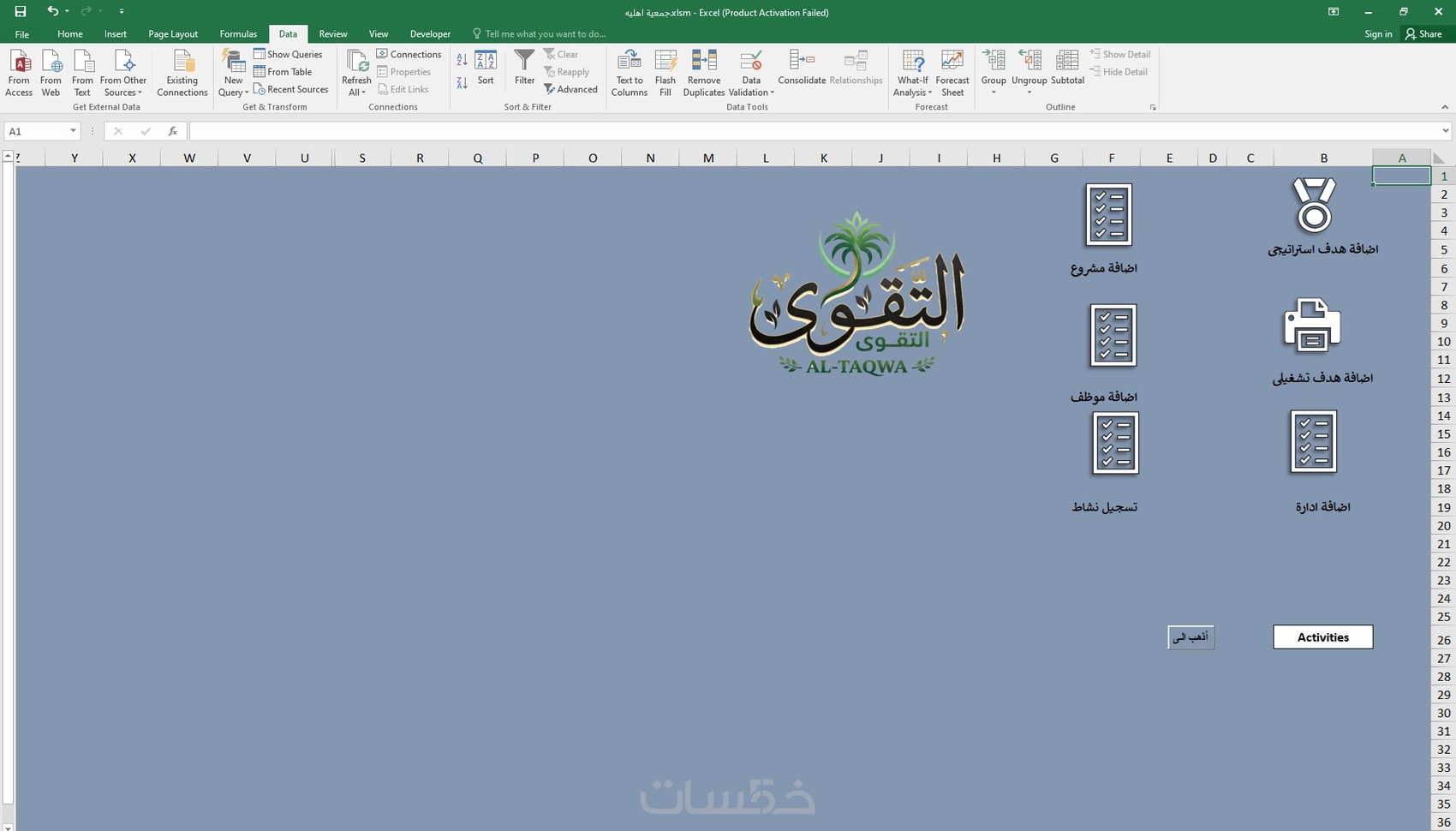1456x831 pixels.
Task: Open the Developer tab
Action: click(430, 34)
